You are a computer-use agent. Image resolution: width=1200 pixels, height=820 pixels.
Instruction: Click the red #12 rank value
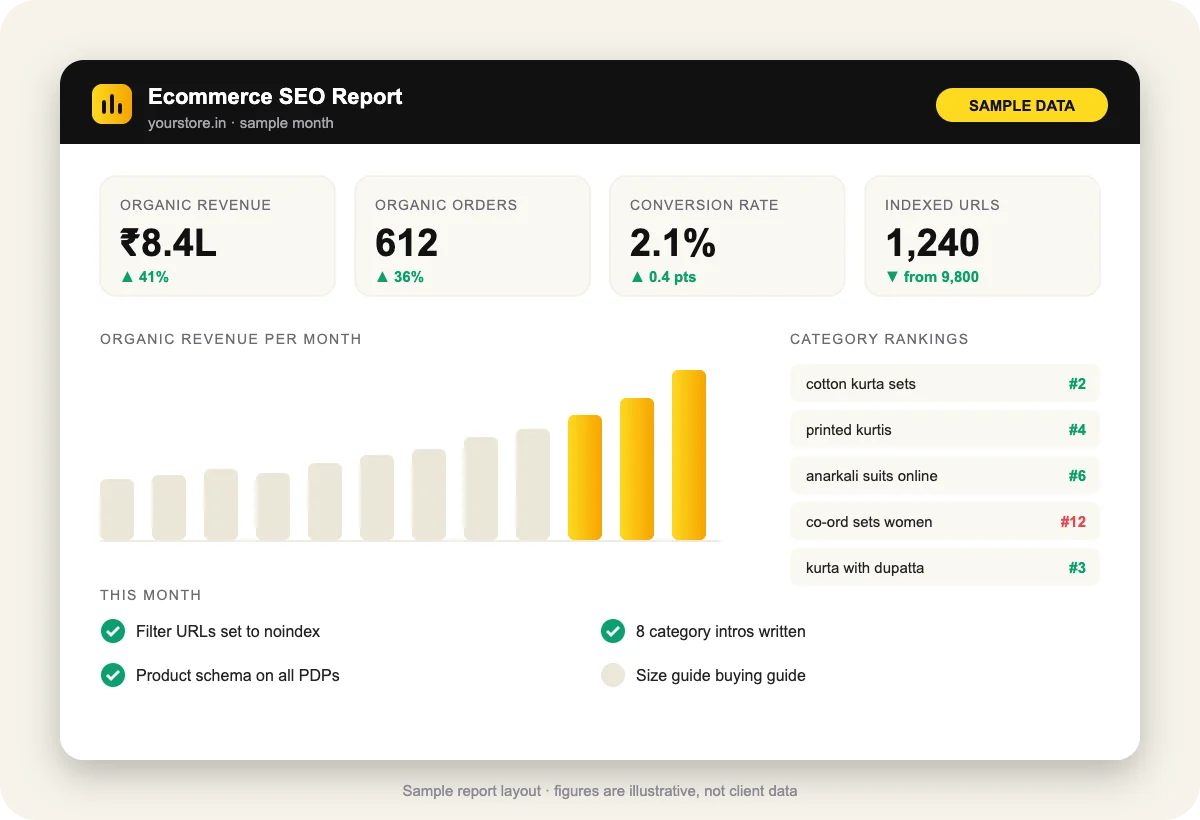point(1073,522)
